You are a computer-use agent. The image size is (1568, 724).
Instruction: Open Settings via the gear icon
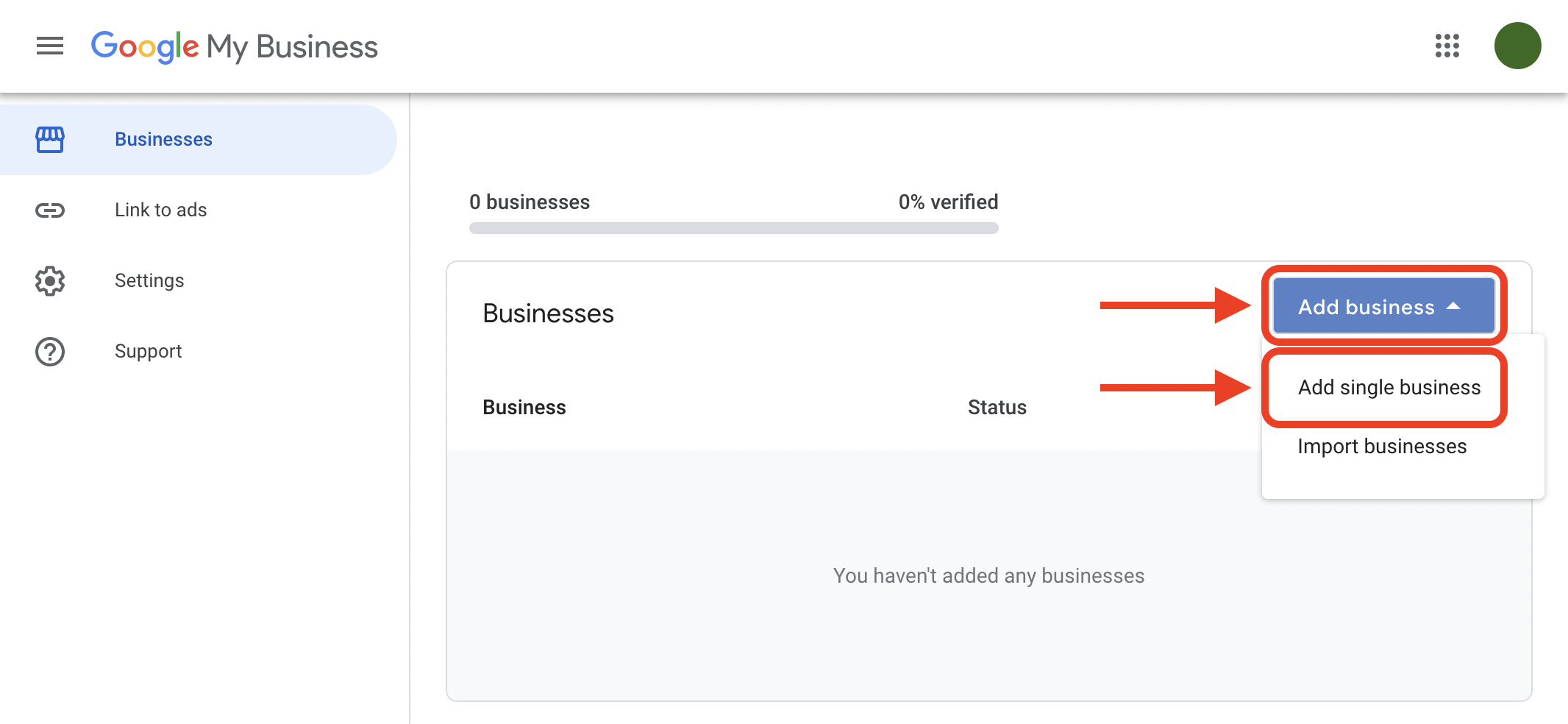click(49, 280)
